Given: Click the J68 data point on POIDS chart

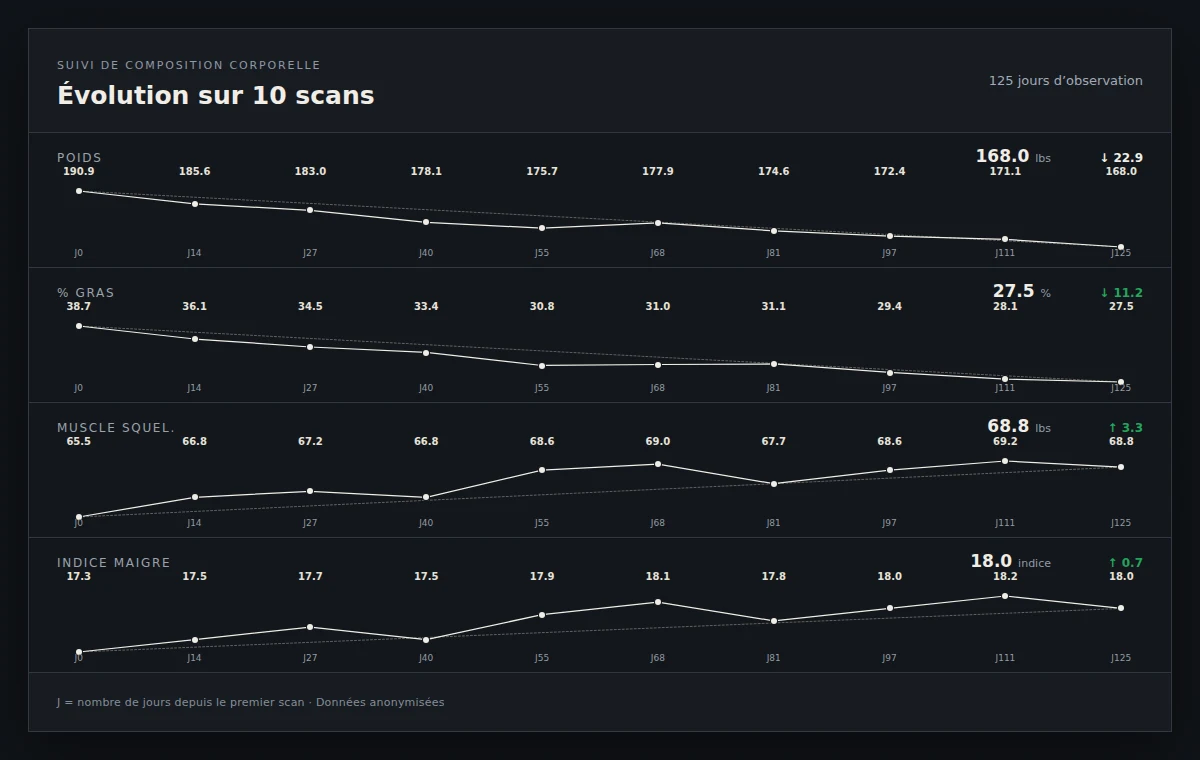Looking at the screenshot, I should (657, 223).
